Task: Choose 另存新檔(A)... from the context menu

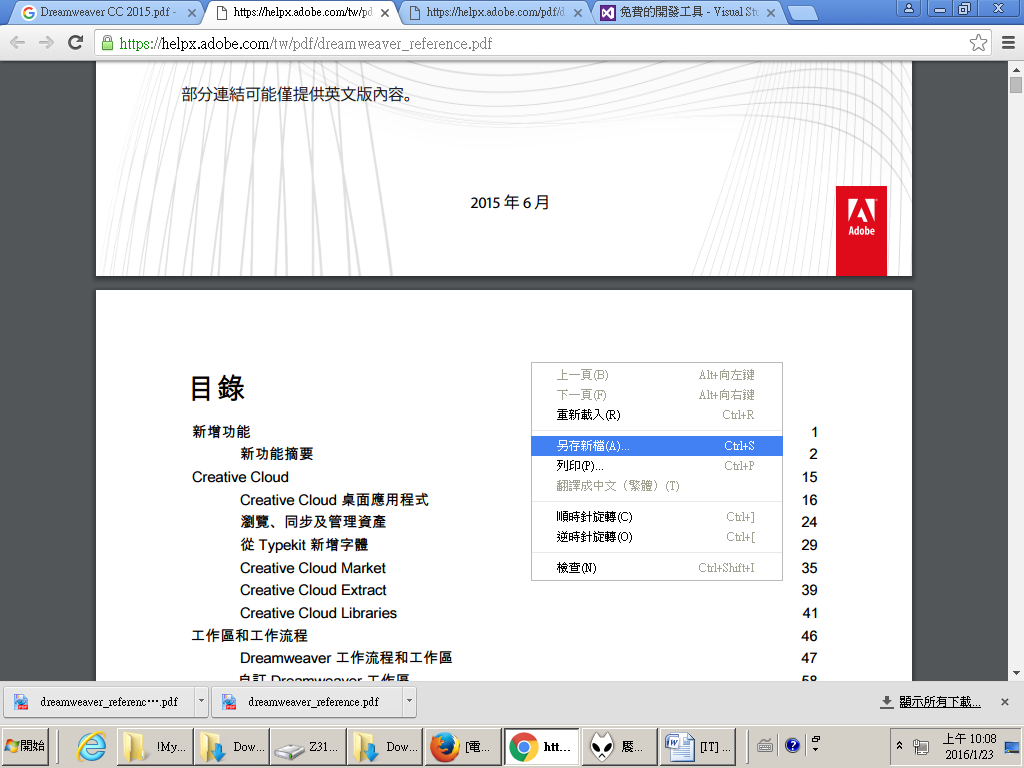Action: 657,446
